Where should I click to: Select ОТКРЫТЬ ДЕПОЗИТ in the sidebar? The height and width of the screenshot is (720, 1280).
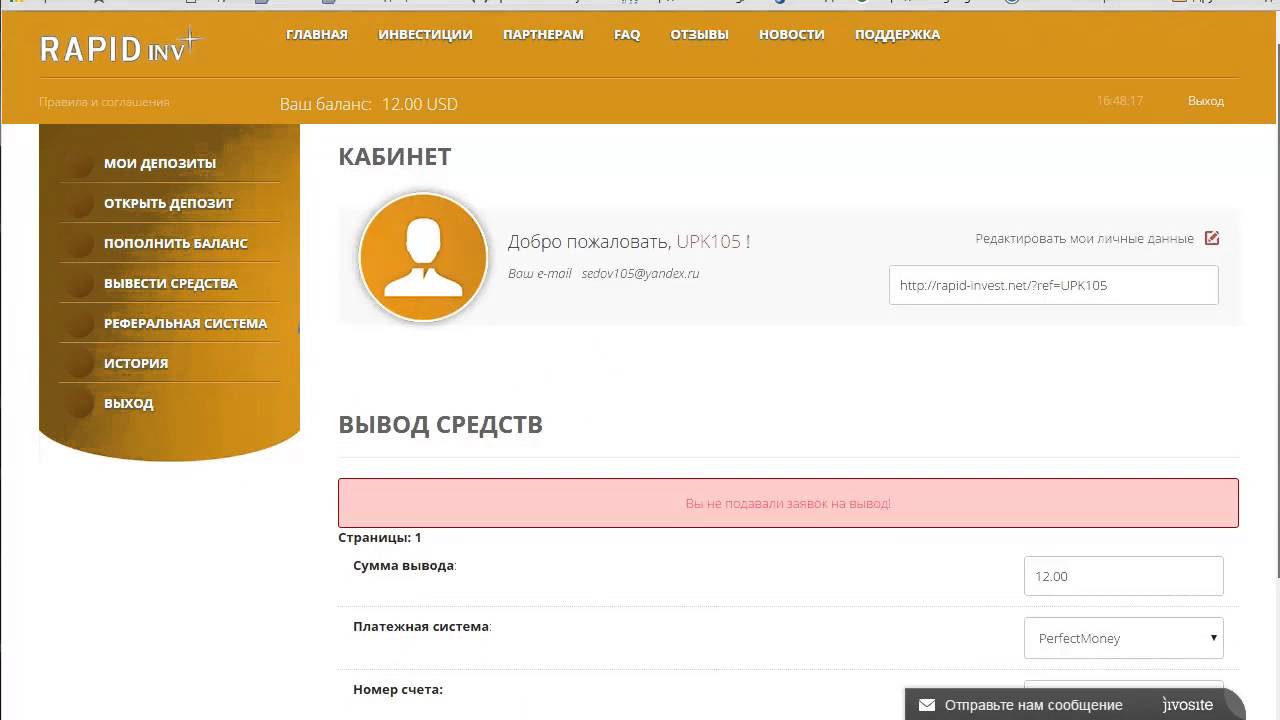169,203
